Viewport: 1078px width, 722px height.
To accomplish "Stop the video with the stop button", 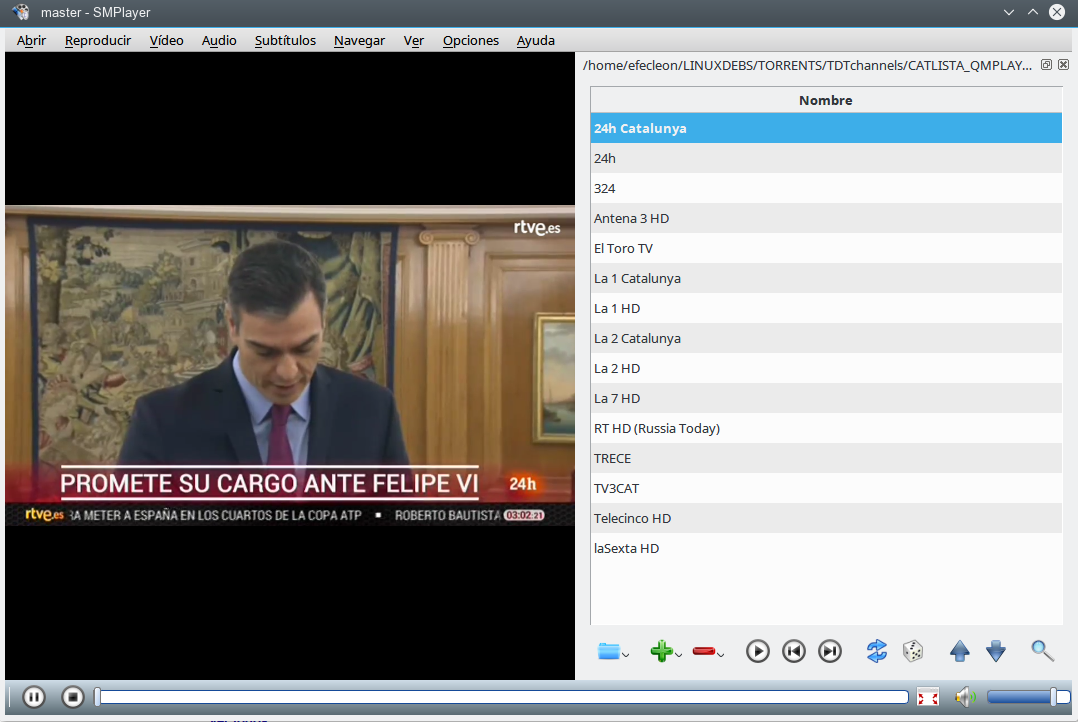I will point(72,697).
